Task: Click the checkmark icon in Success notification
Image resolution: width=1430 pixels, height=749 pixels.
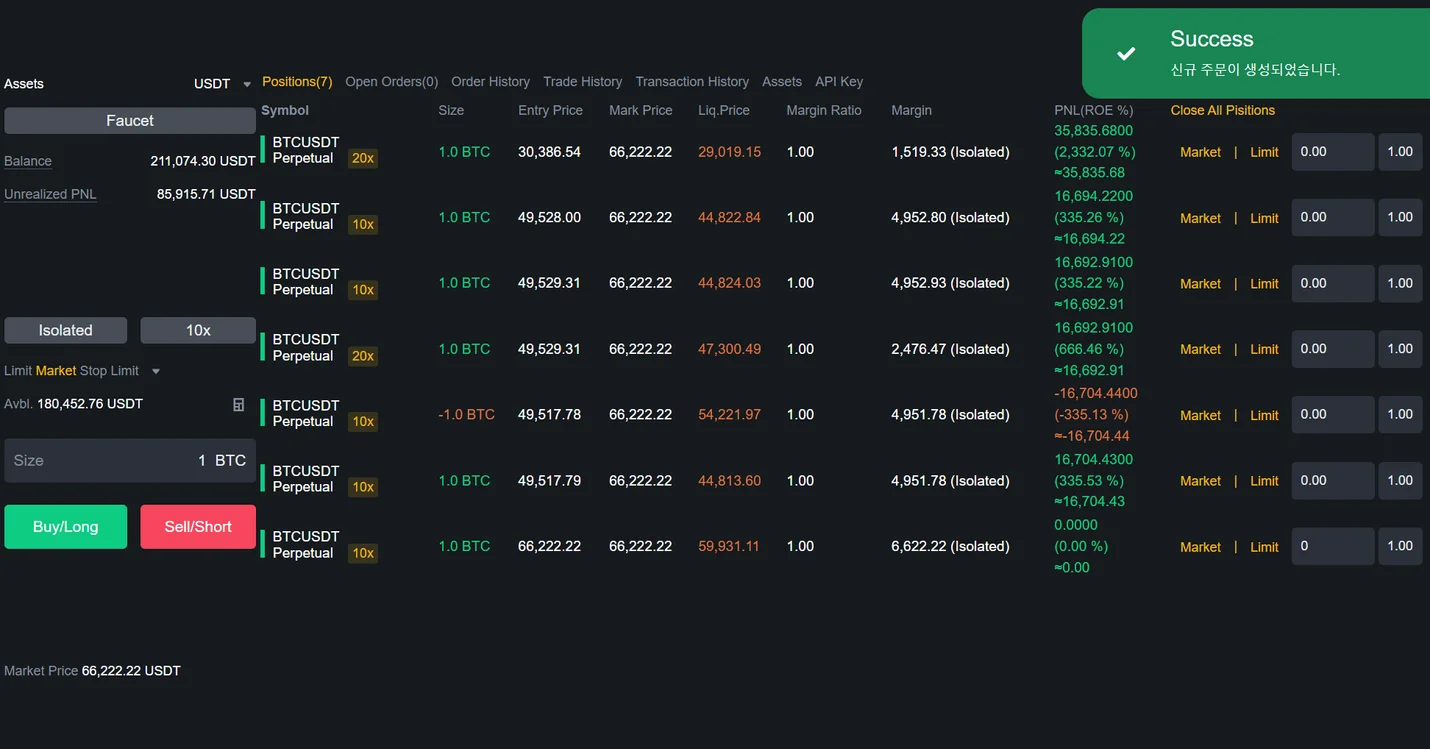Action: (x=1126, y=54)
